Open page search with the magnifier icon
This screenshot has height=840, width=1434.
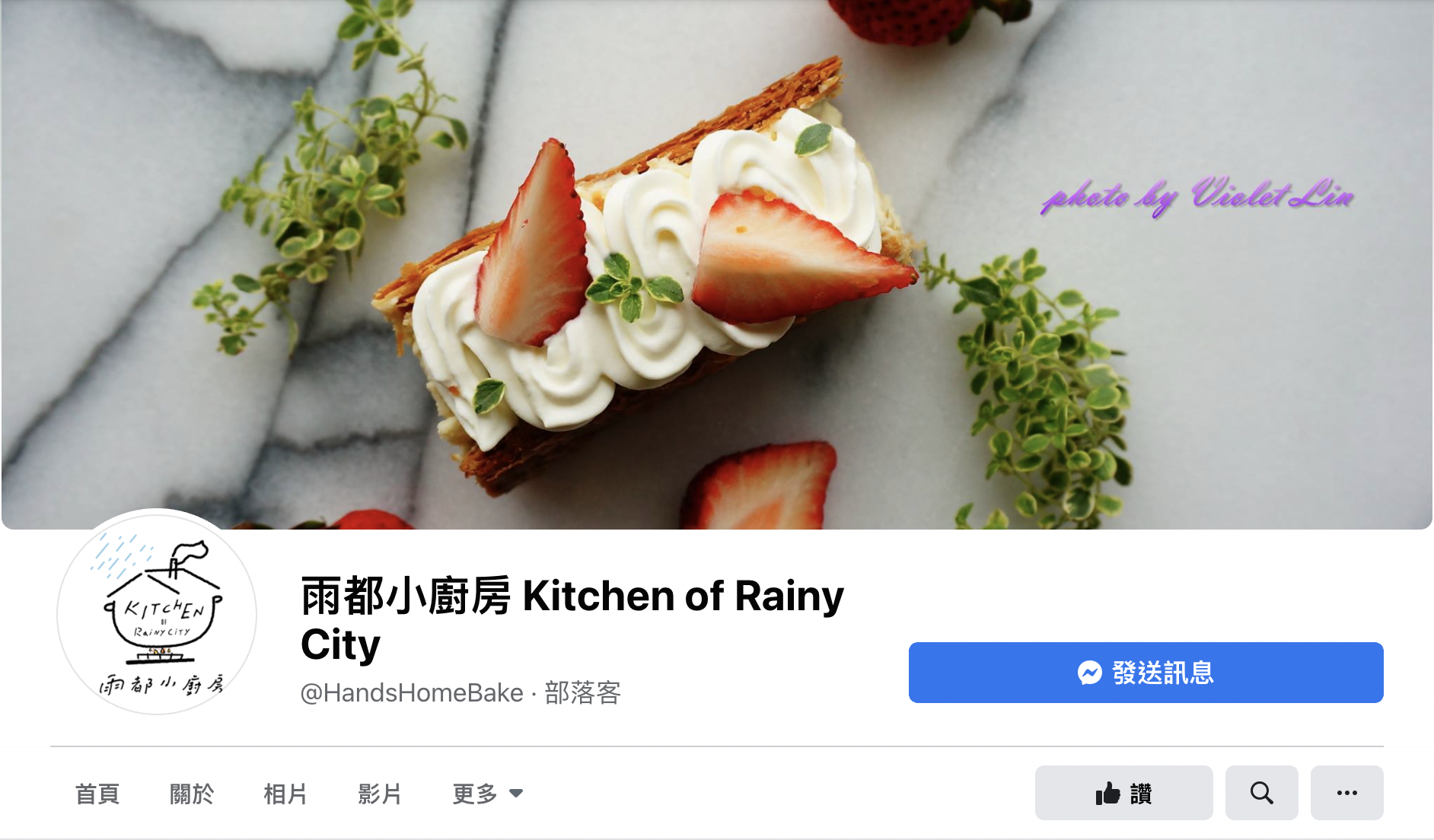tap(1261, 793)
